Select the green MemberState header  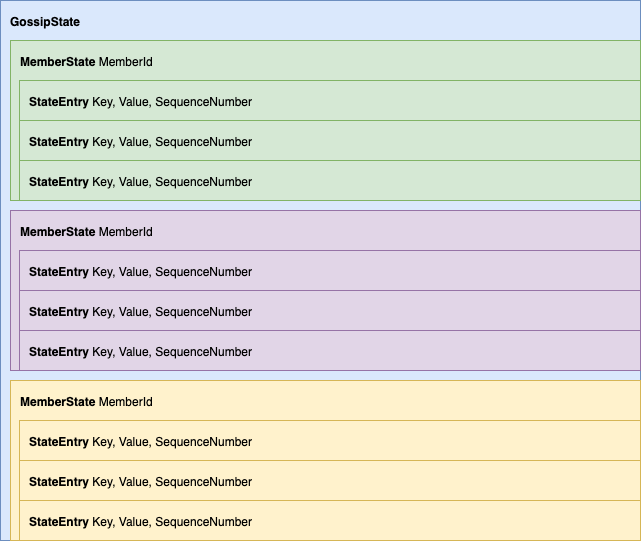[x=86, y=62]
